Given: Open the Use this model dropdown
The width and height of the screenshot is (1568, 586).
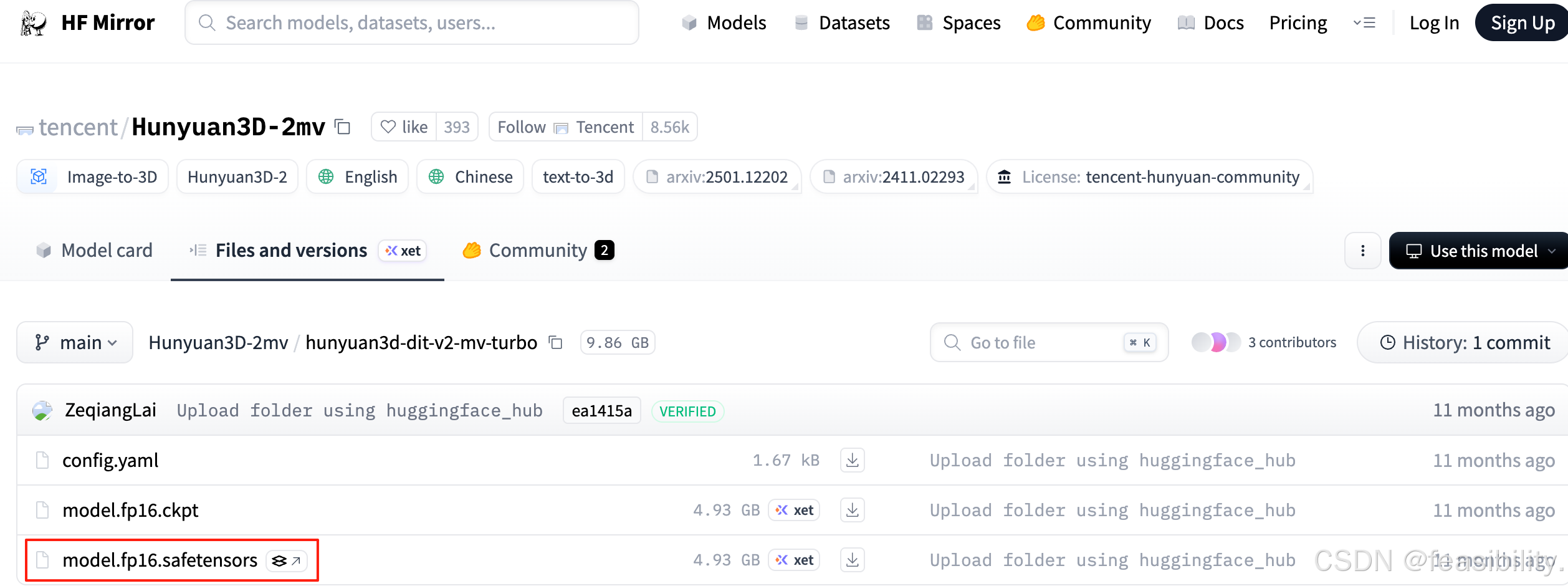Looking at the screenshot, I should point(1478,251).
